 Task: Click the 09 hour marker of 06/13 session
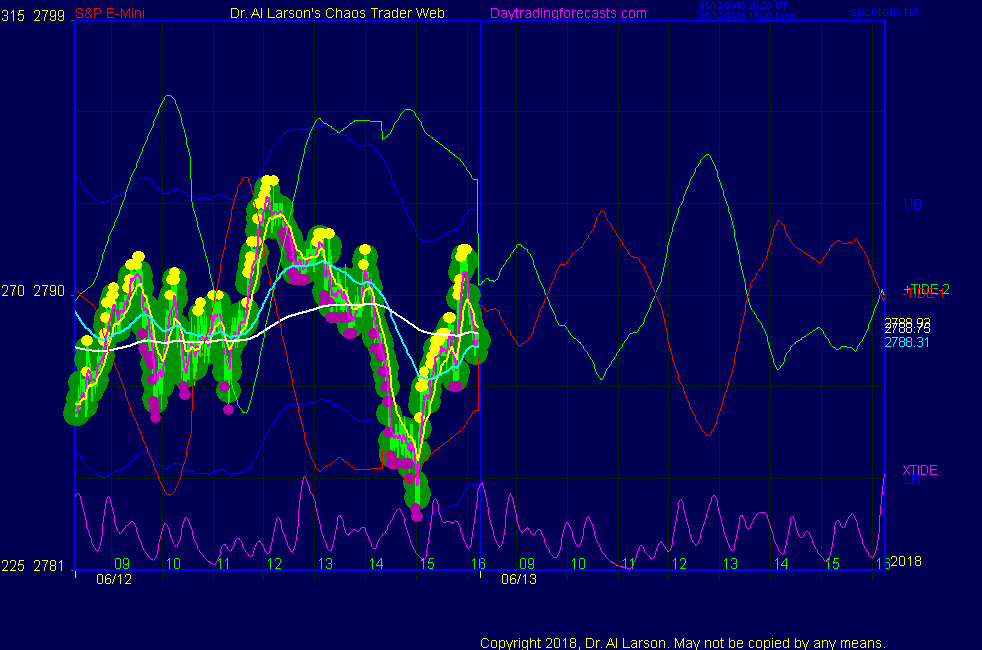tap(527, 564)
